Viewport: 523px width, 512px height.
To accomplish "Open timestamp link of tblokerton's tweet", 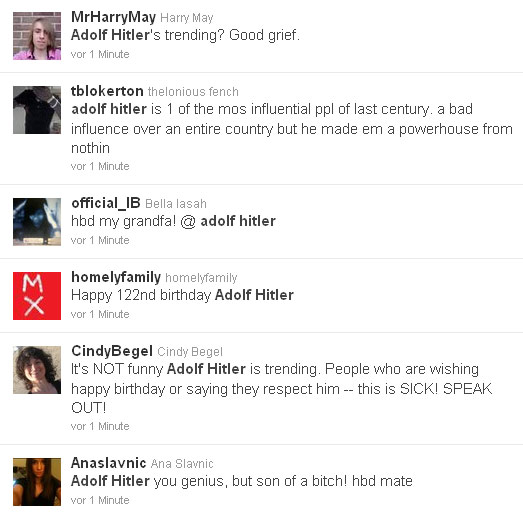I will 100,166.
